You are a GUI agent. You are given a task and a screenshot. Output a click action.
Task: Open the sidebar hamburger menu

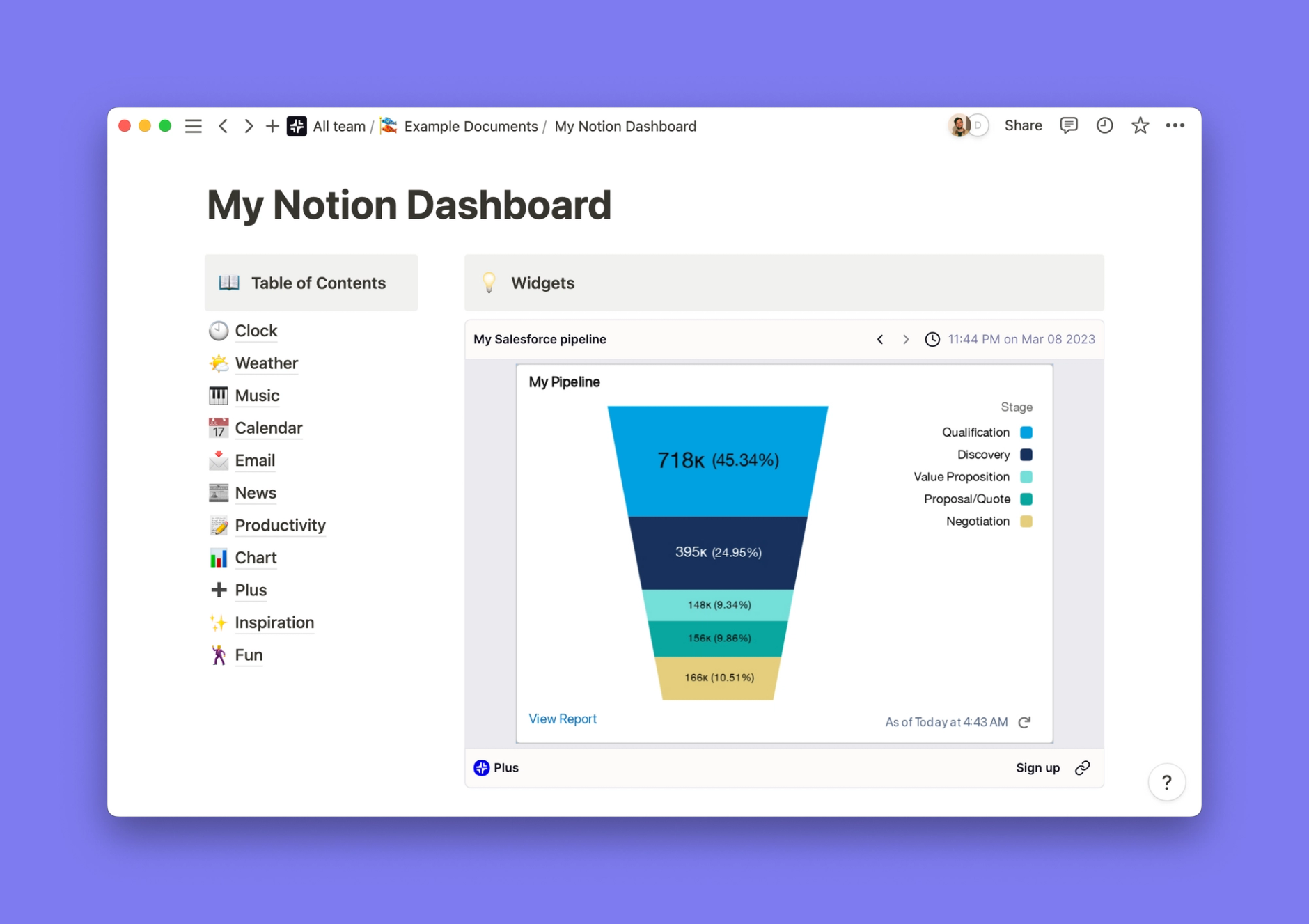click(194, 126)
